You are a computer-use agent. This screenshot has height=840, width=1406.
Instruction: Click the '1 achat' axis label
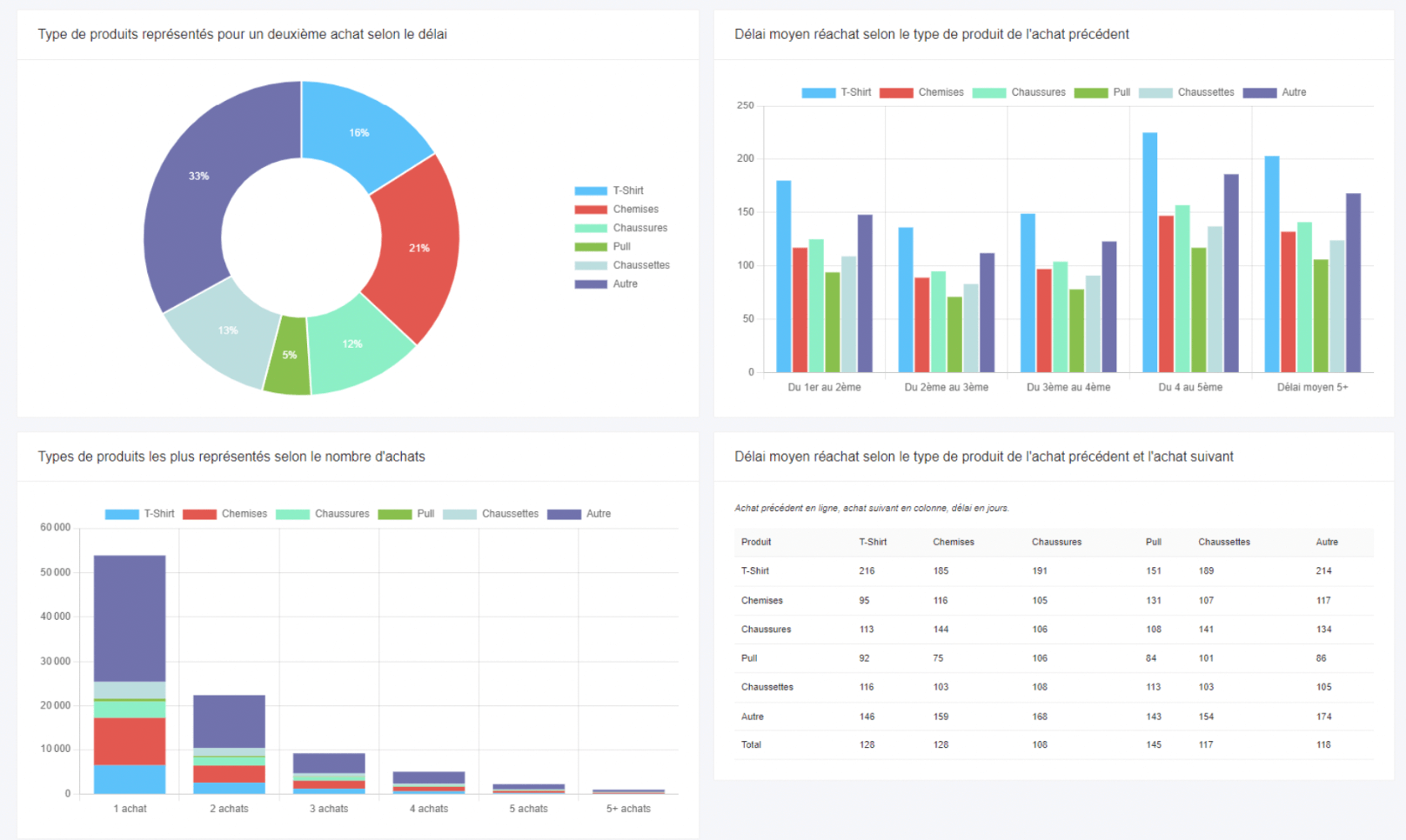[130, 809]
